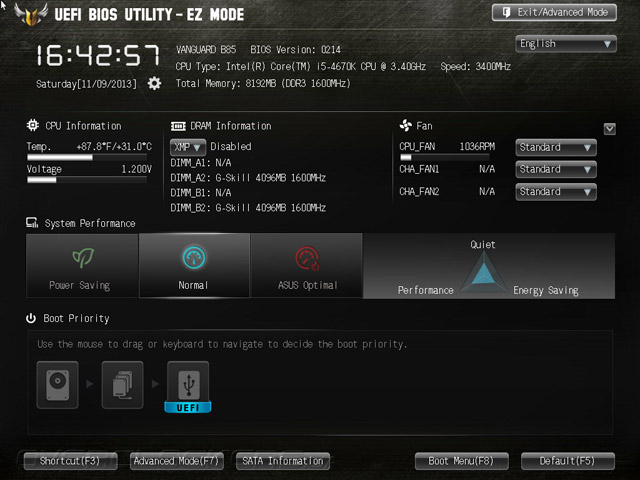
Task: Open the CPU_FAN Standard profile dropdown
Action: click(556, 147)
